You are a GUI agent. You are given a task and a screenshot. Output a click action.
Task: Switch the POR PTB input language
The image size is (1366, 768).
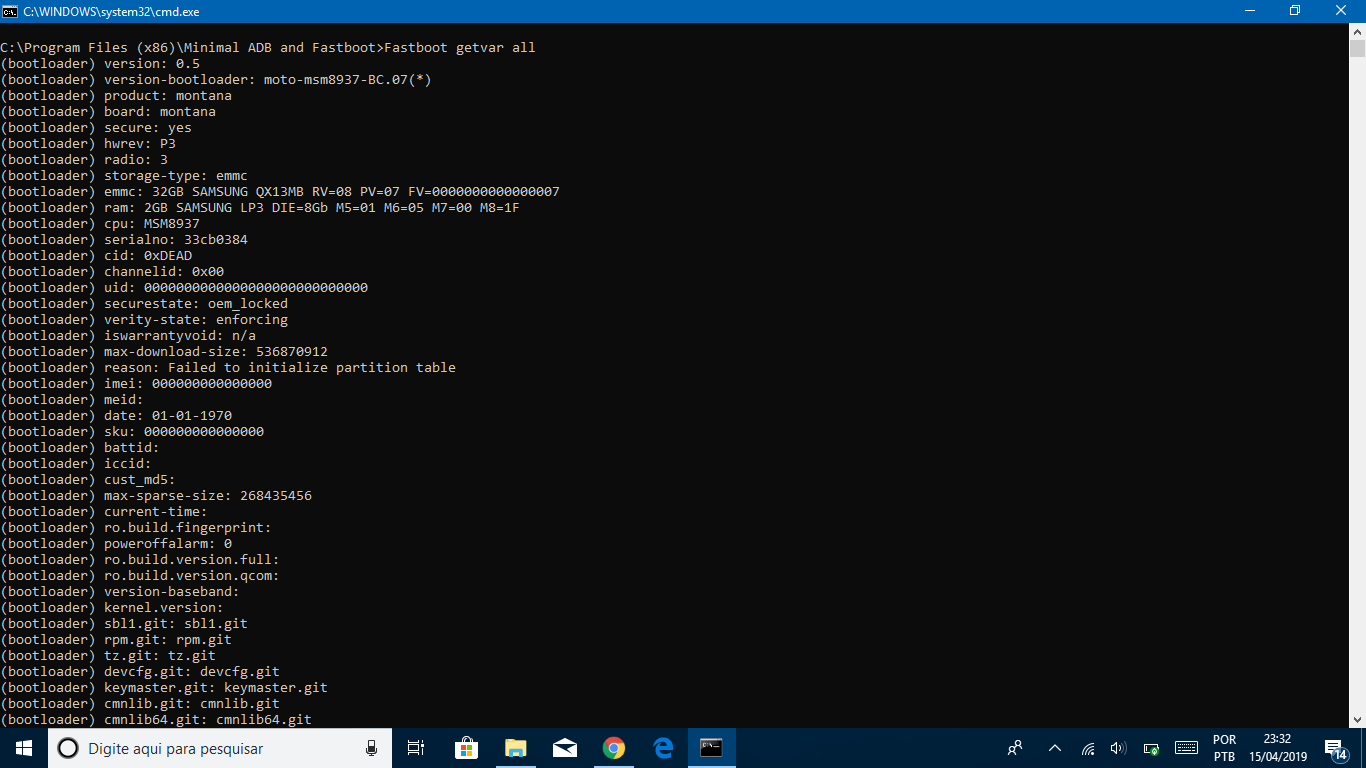coord(1224,748)
